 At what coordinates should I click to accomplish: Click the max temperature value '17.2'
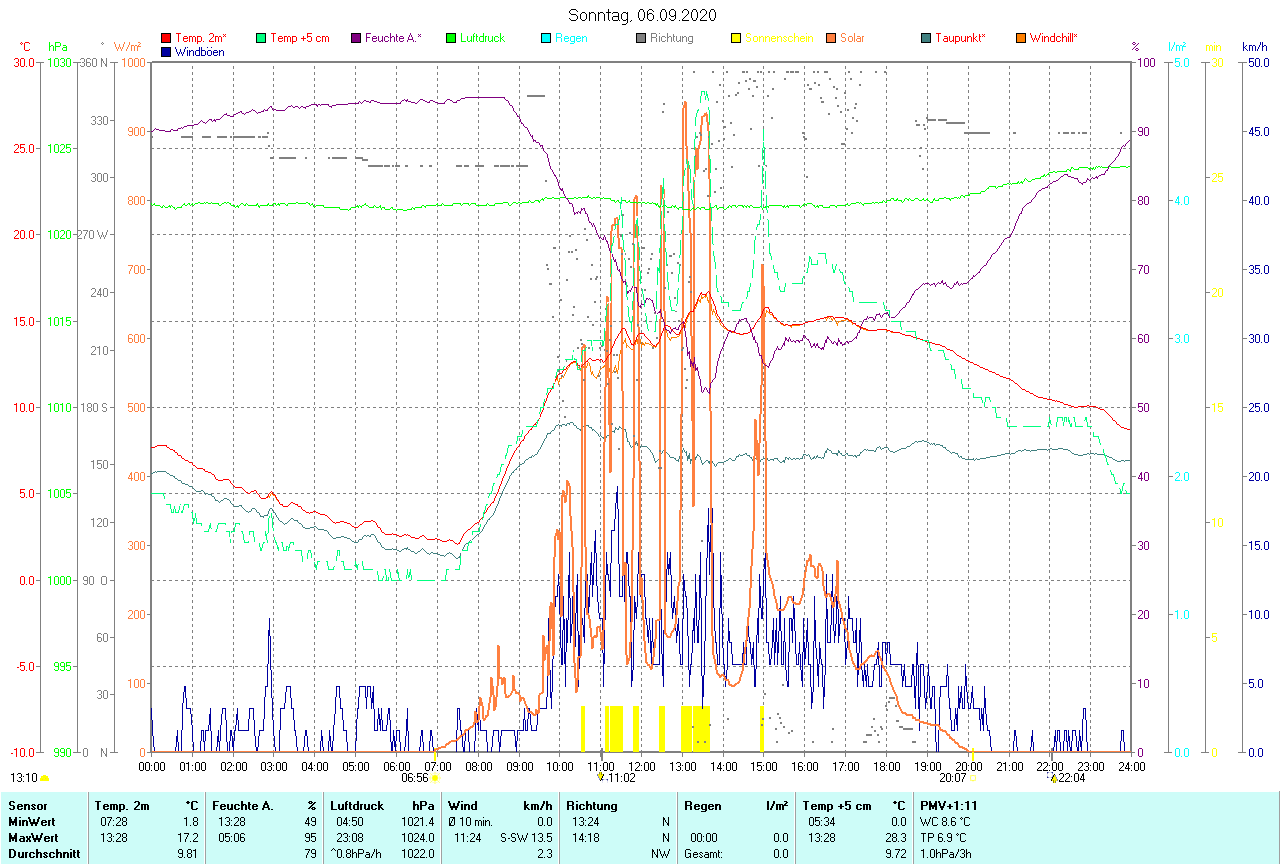[190, 837]
